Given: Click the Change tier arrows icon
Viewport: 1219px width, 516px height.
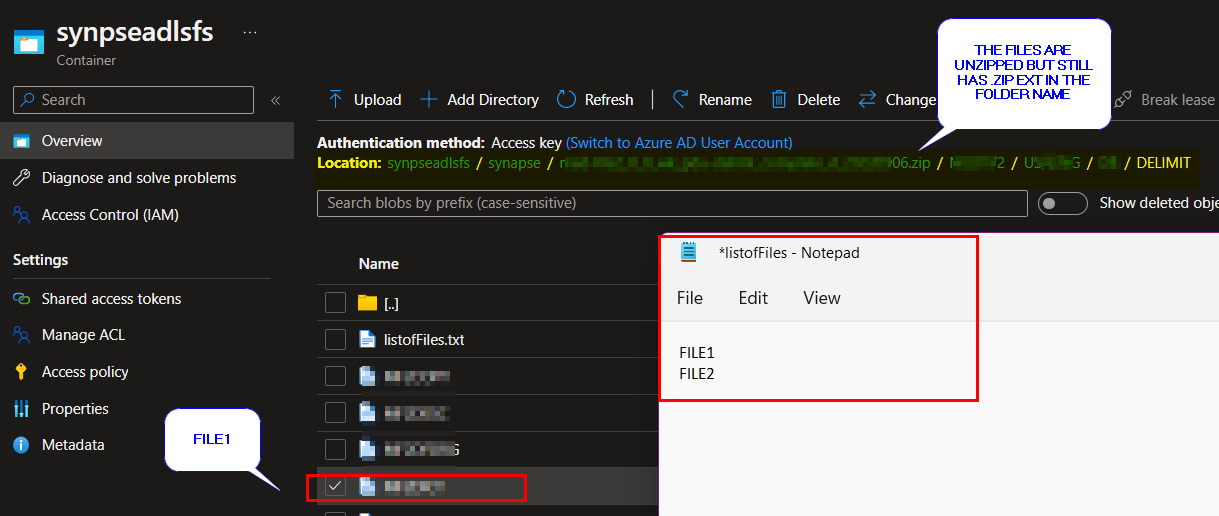Looking at the screenshot, I should [x=867, y=99].
